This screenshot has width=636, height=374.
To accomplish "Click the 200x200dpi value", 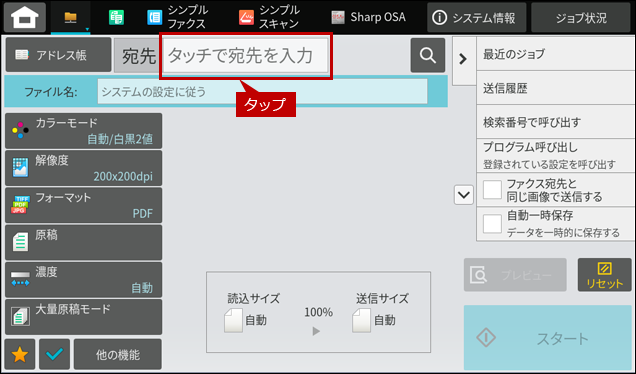I will 123,176.
